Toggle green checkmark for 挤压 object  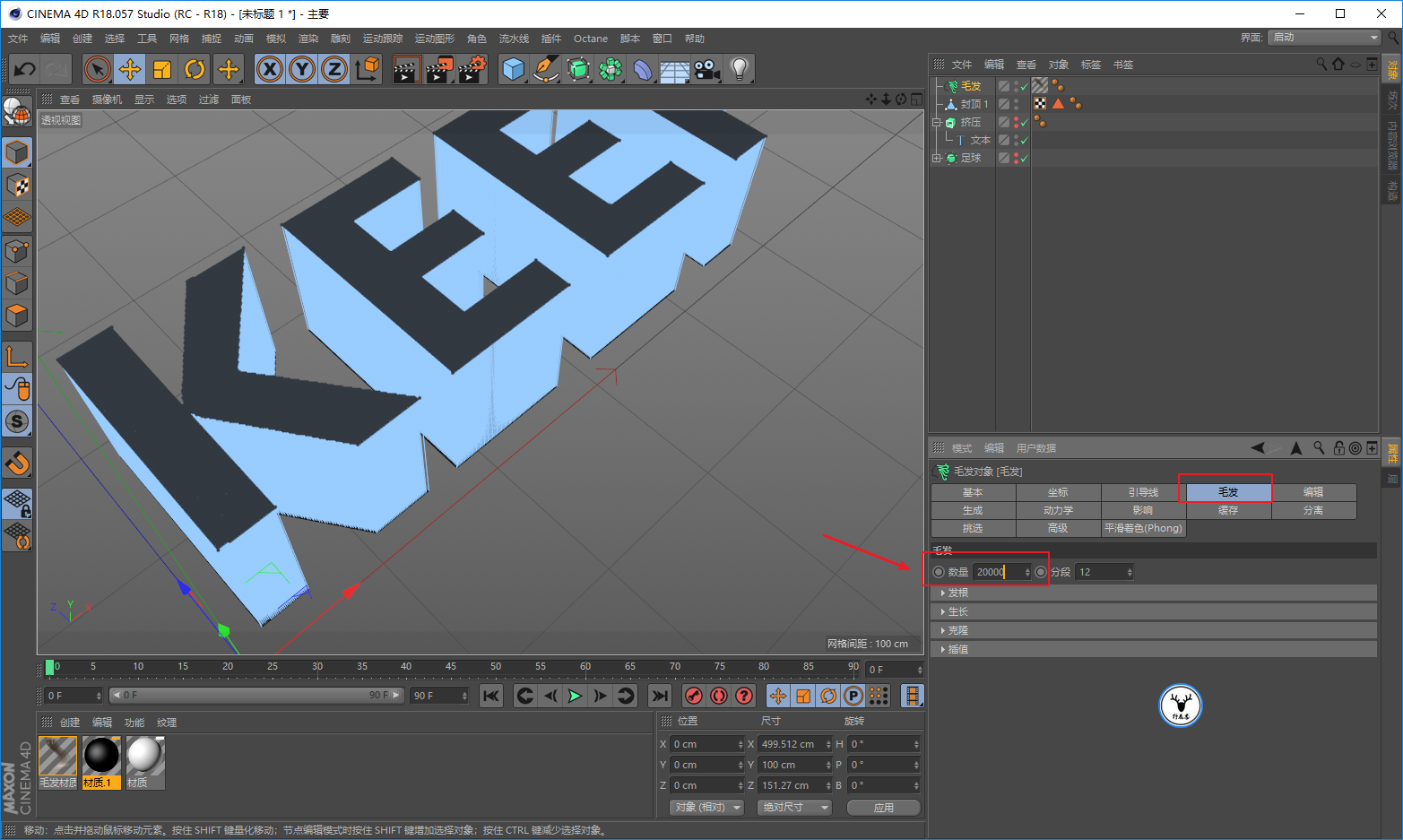[1024, 123]
